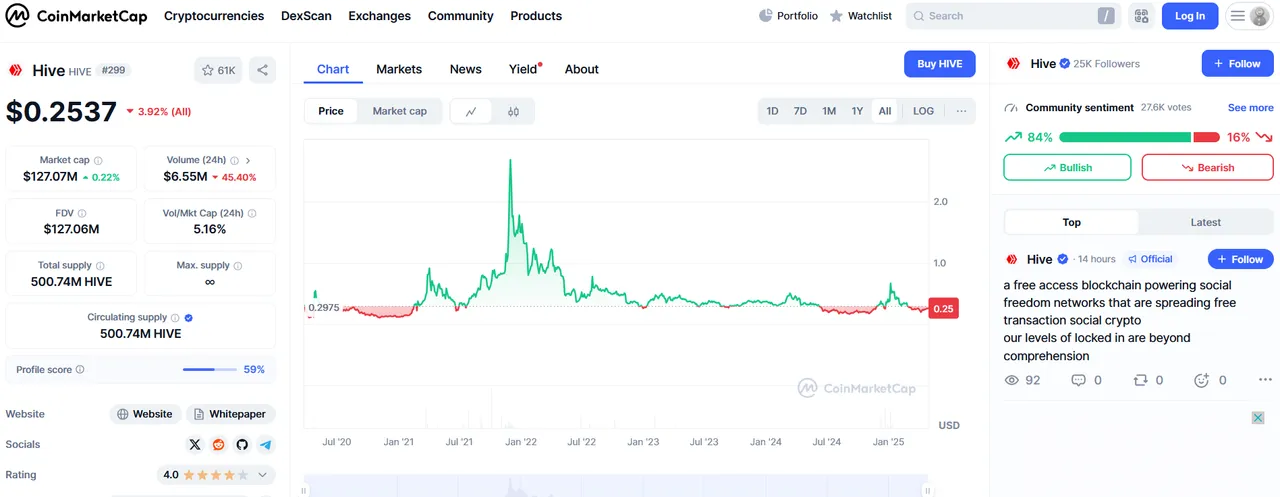Click the Buy HIVE button

tap(940, 64)
